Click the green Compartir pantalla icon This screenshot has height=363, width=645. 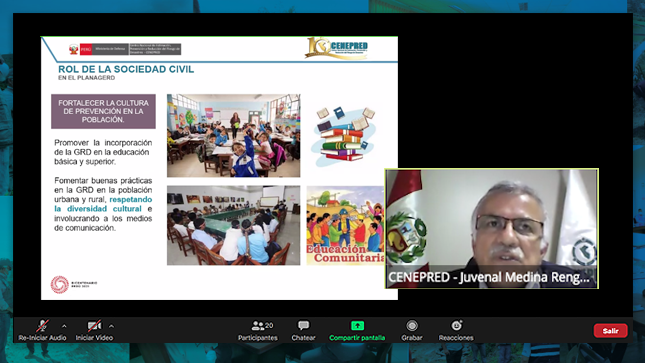357,326
